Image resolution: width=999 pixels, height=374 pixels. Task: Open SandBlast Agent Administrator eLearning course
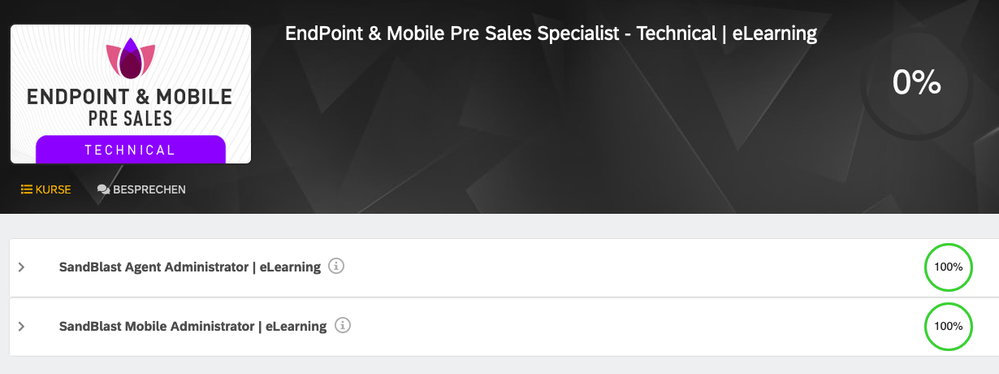coord(190,267)
